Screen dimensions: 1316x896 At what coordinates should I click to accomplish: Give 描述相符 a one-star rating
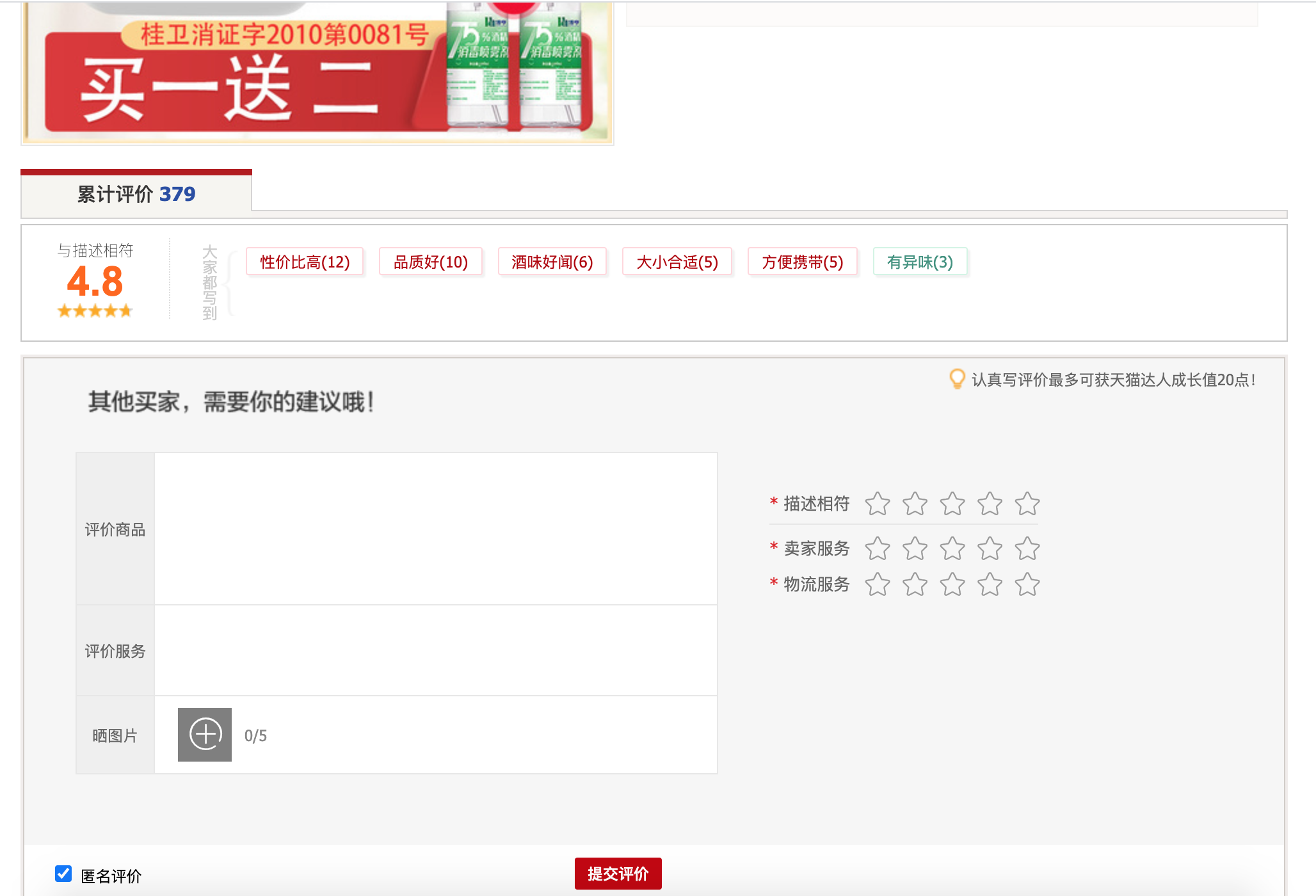[x=878, y=504]
